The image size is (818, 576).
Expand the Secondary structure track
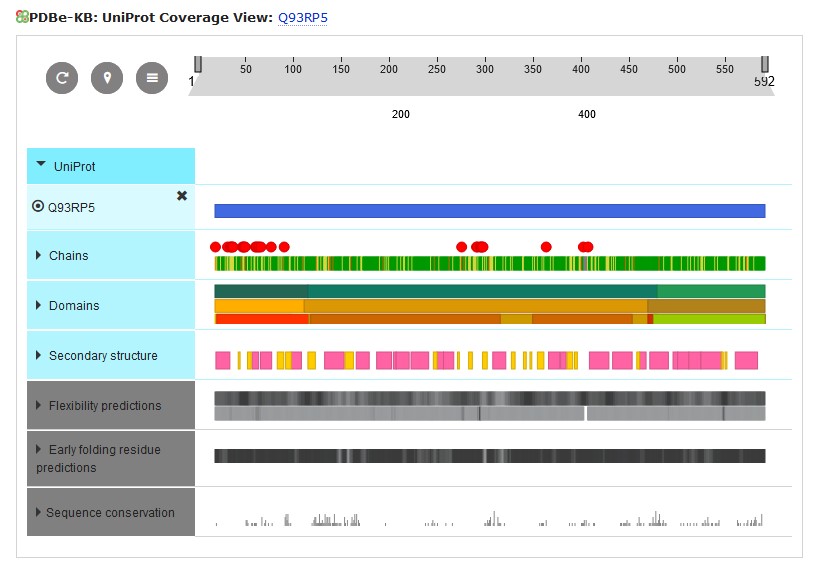(x=39, y=356)
